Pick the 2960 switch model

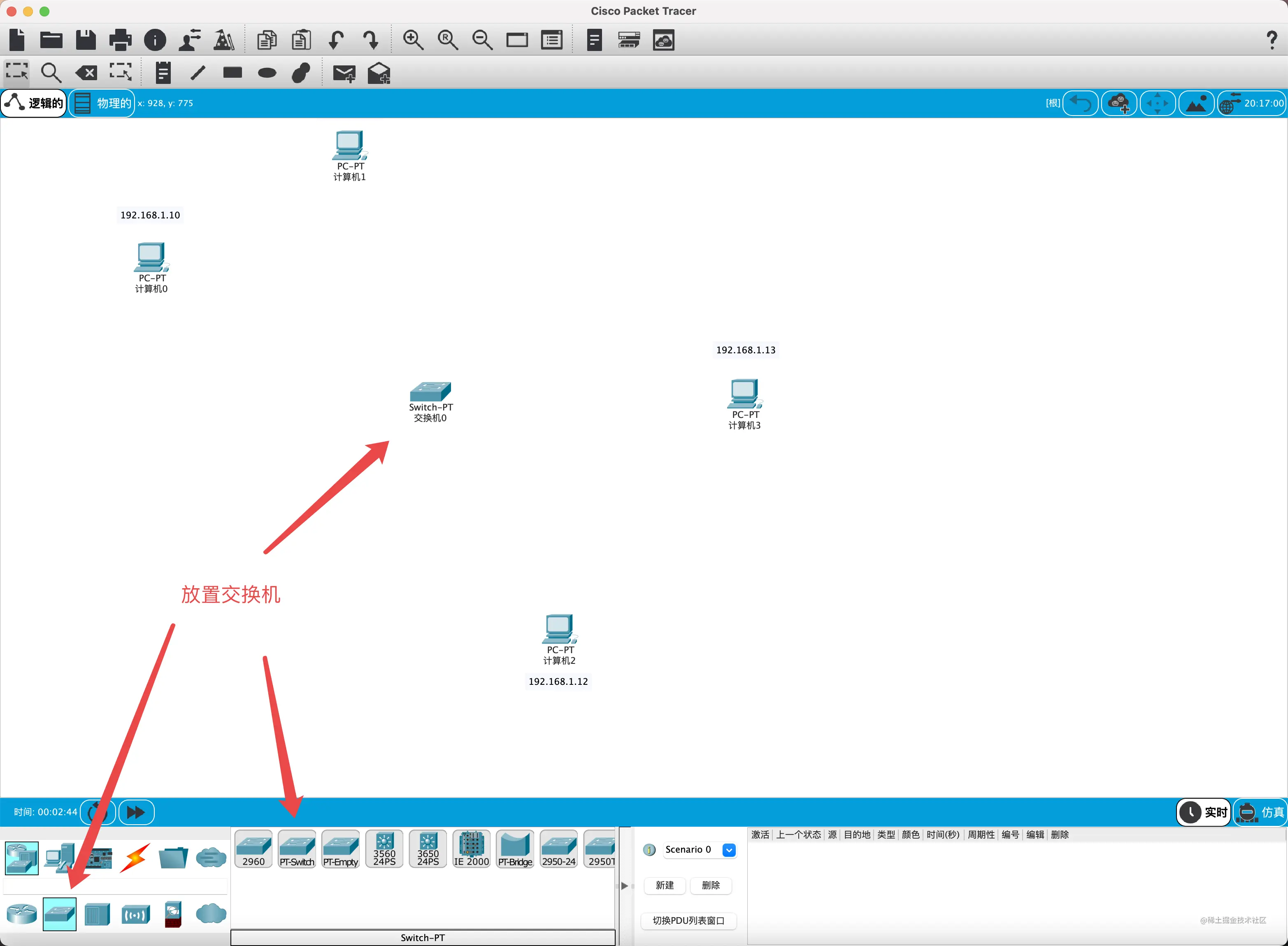tap(253, 849)
